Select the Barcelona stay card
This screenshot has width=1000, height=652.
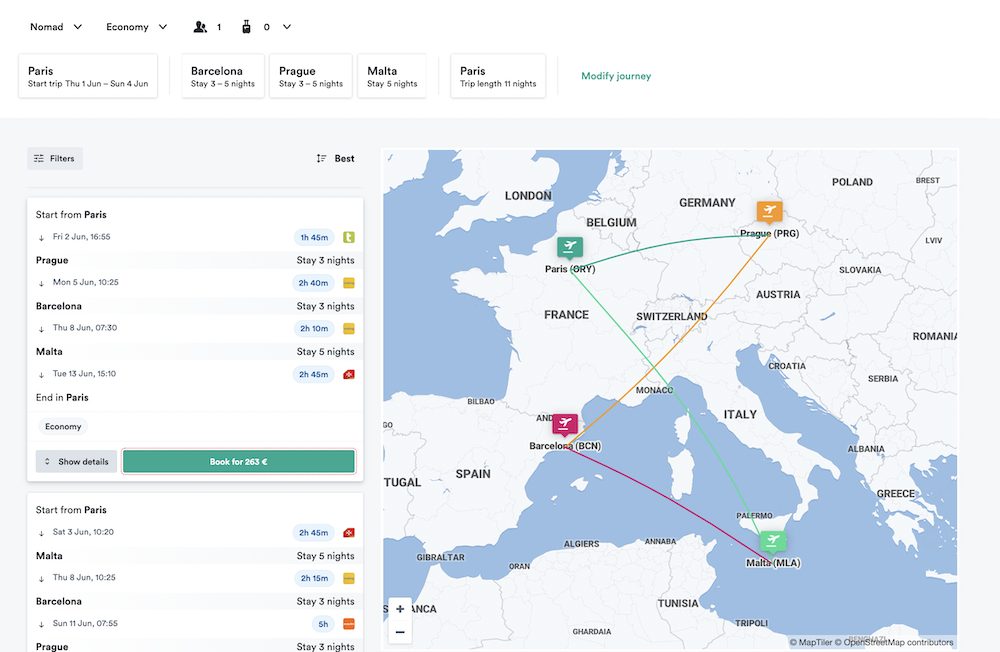pos(223,77)
